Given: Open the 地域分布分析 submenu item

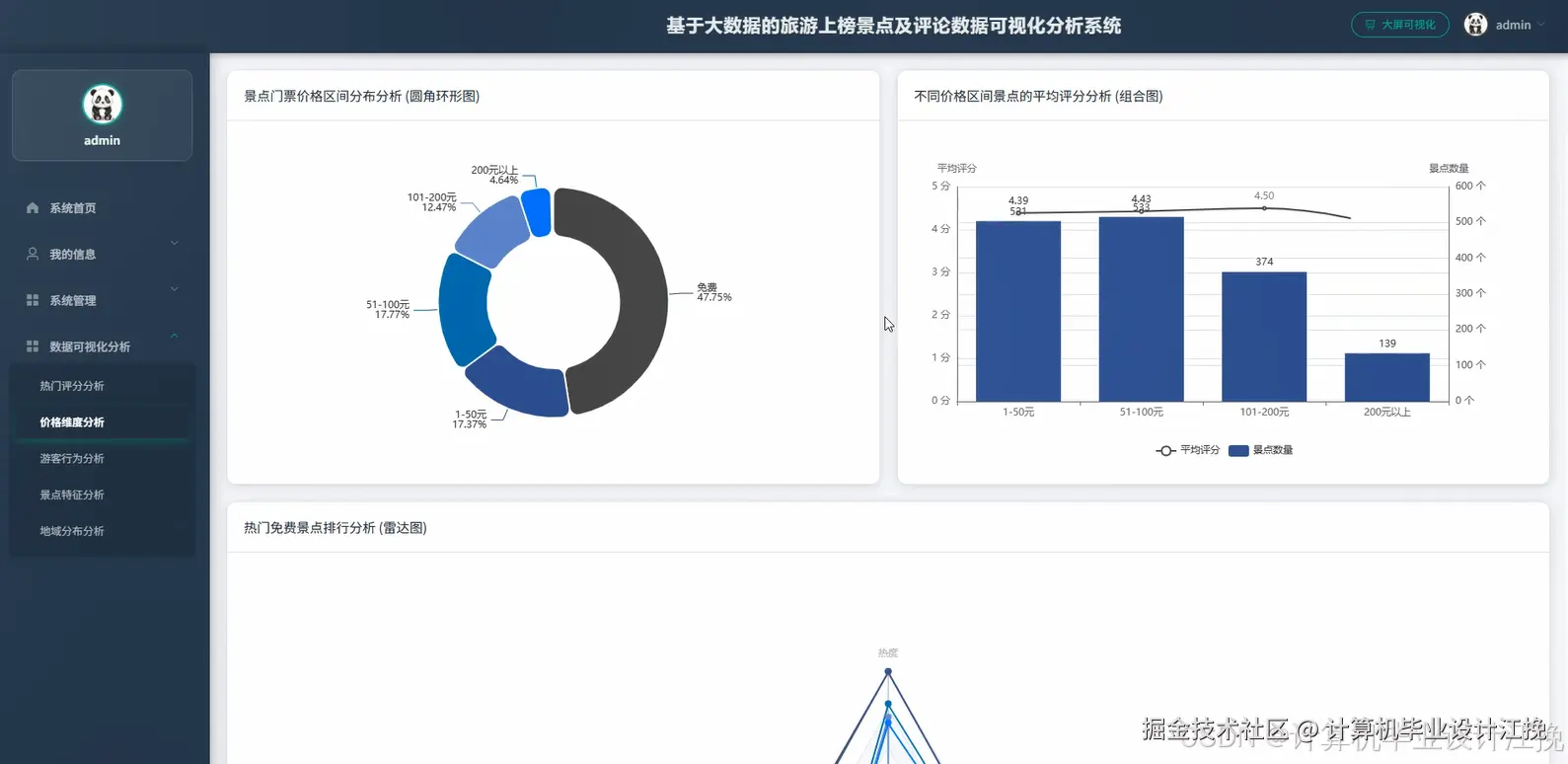Looking at the screenshot, I should [102, 531].
